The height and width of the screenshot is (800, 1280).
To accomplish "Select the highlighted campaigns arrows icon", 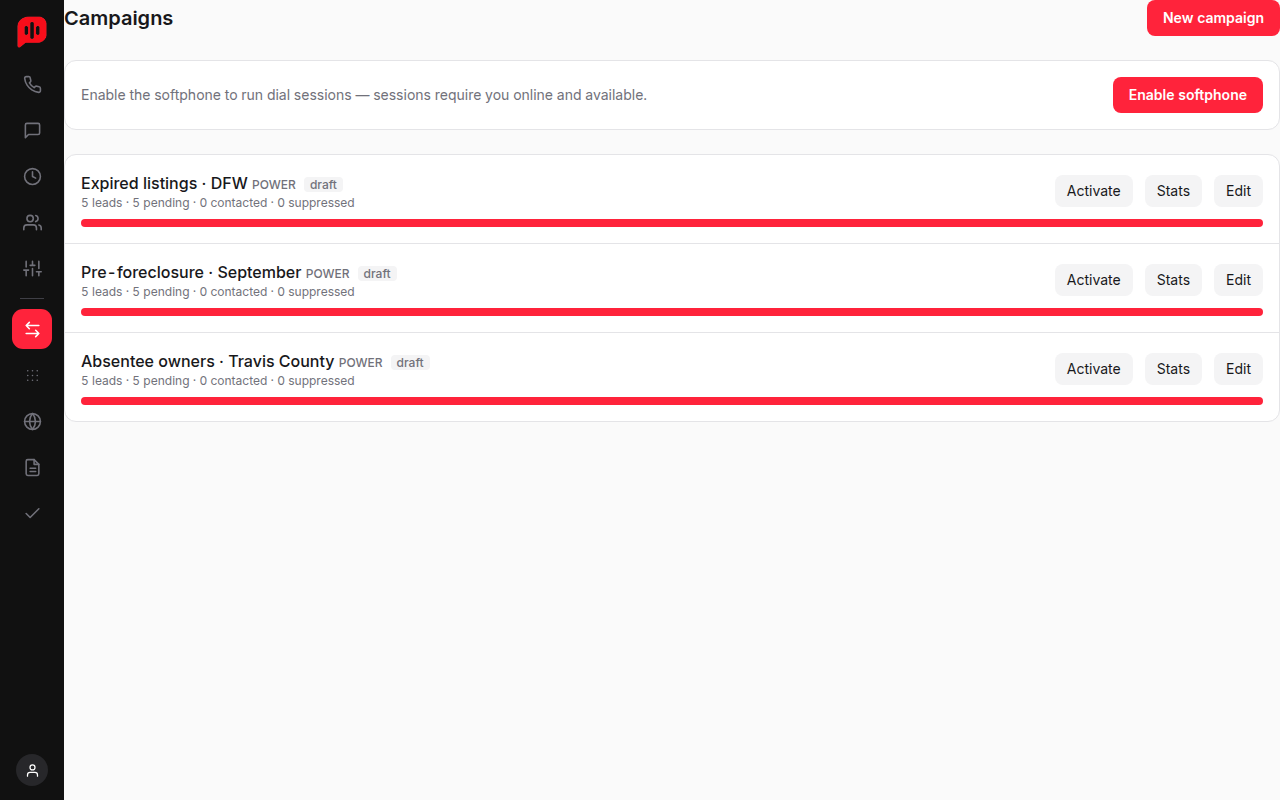I will 32,329.
